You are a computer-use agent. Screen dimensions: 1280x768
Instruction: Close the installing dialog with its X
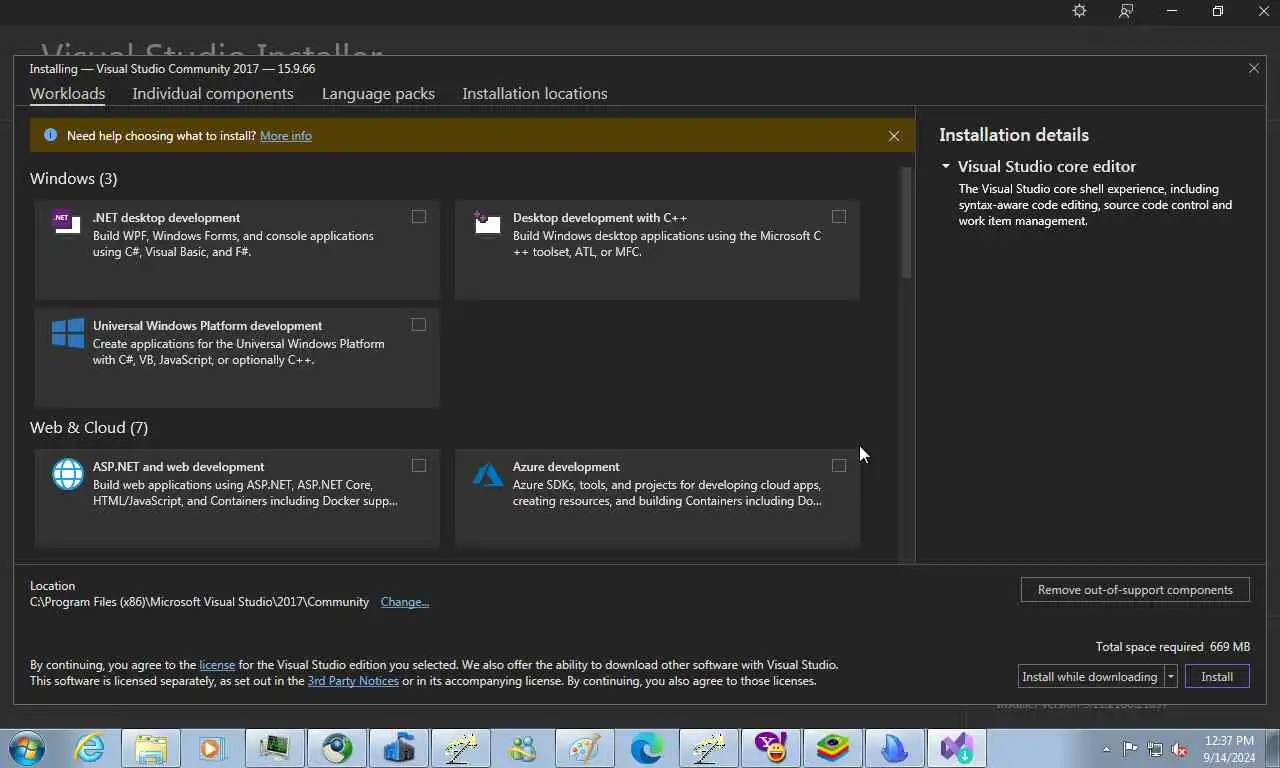click(x=1254, y=68)
